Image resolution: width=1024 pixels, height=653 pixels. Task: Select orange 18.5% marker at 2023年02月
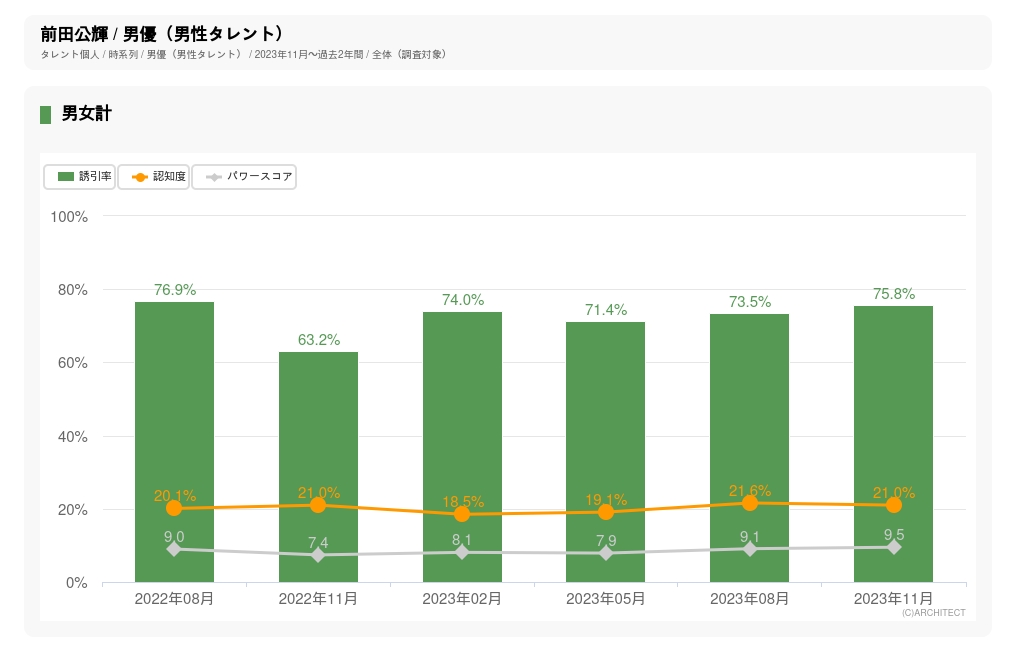click(462, 514)
